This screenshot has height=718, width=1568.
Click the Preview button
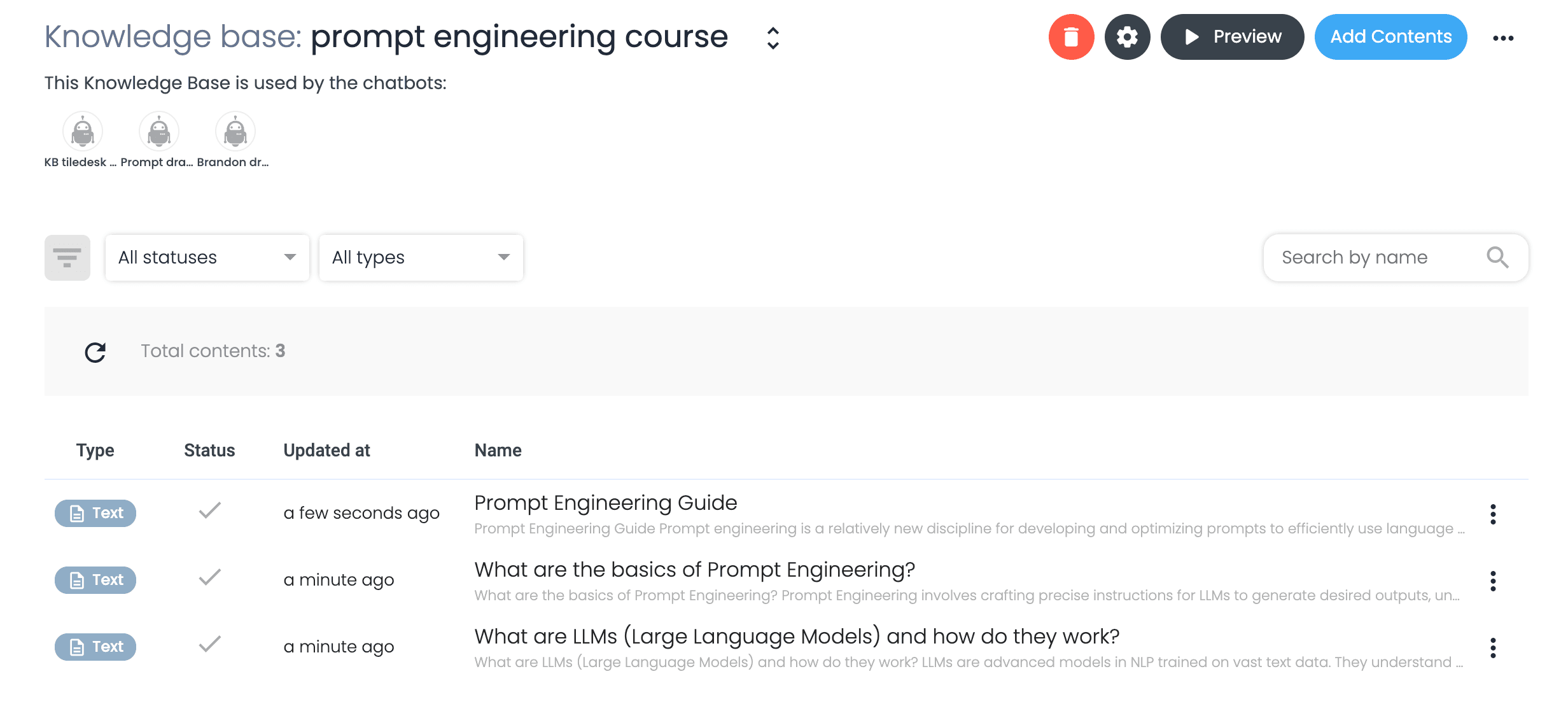click(x=1233, y=37)
